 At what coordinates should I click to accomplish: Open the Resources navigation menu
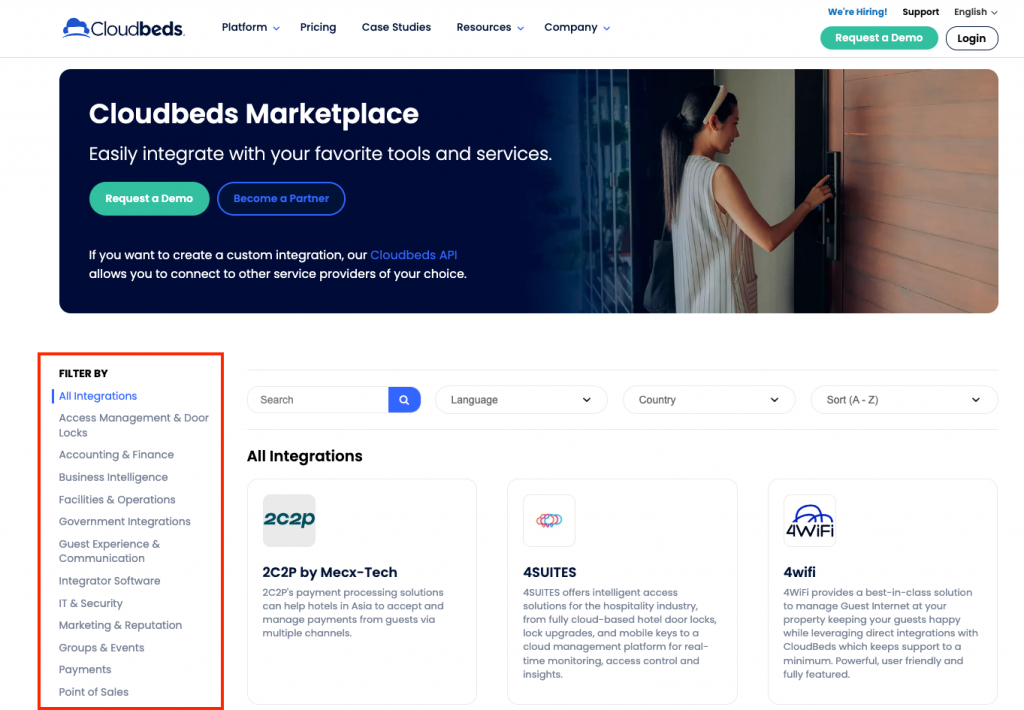tap(489, 28)
